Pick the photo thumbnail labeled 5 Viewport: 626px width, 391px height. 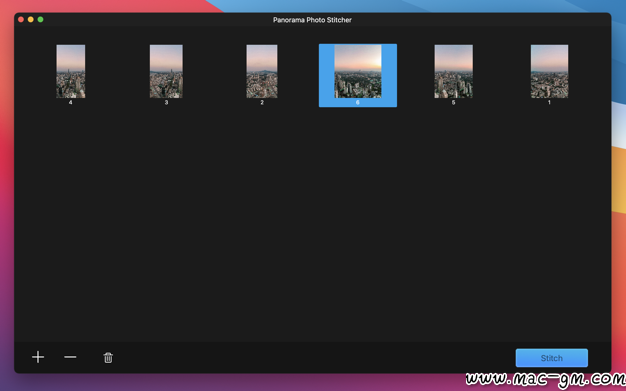coord(454,71)
